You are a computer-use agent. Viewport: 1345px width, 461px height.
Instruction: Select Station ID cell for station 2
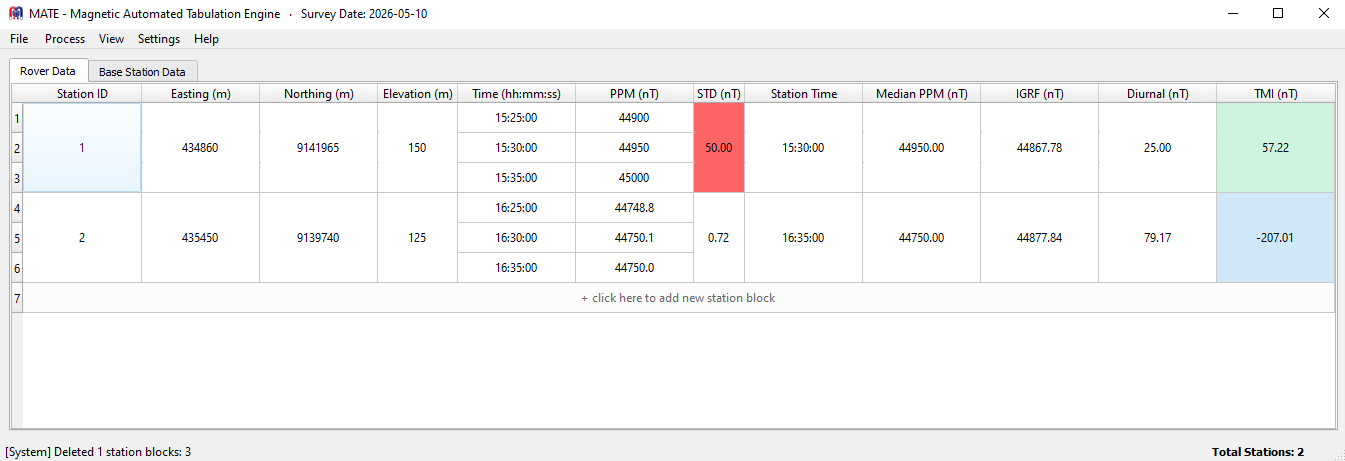[82, 238]
